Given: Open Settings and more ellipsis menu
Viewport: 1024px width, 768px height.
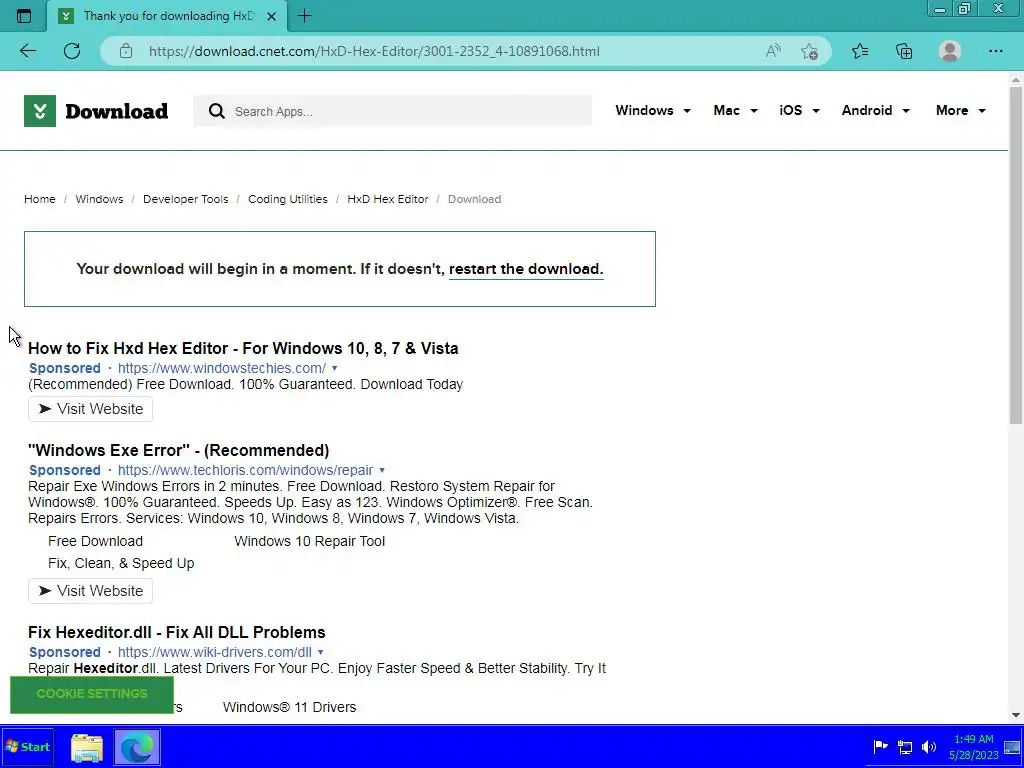Looking at the screenshot, I should (995, 51).
